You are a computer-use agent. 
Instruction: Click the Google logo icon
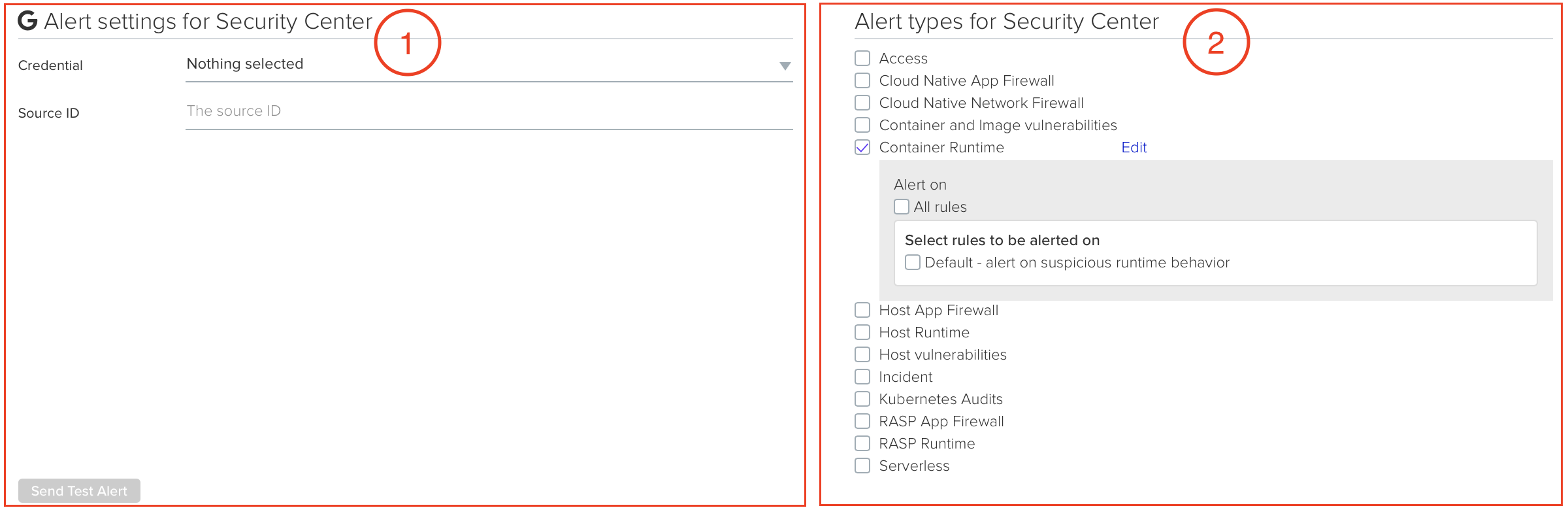pyautogui.click(x=27, y=21)
